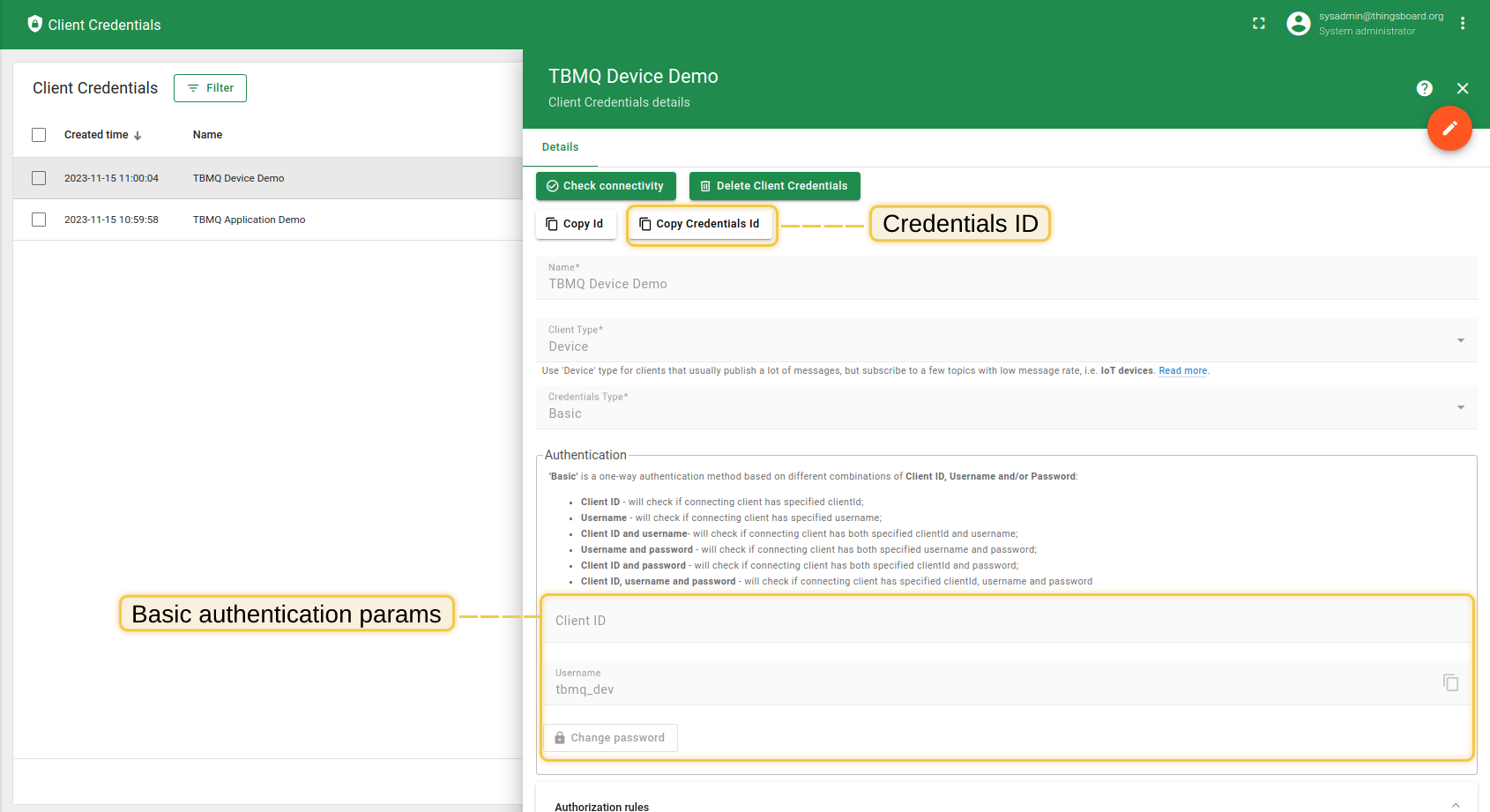Click the Client ID input field

1007,621
